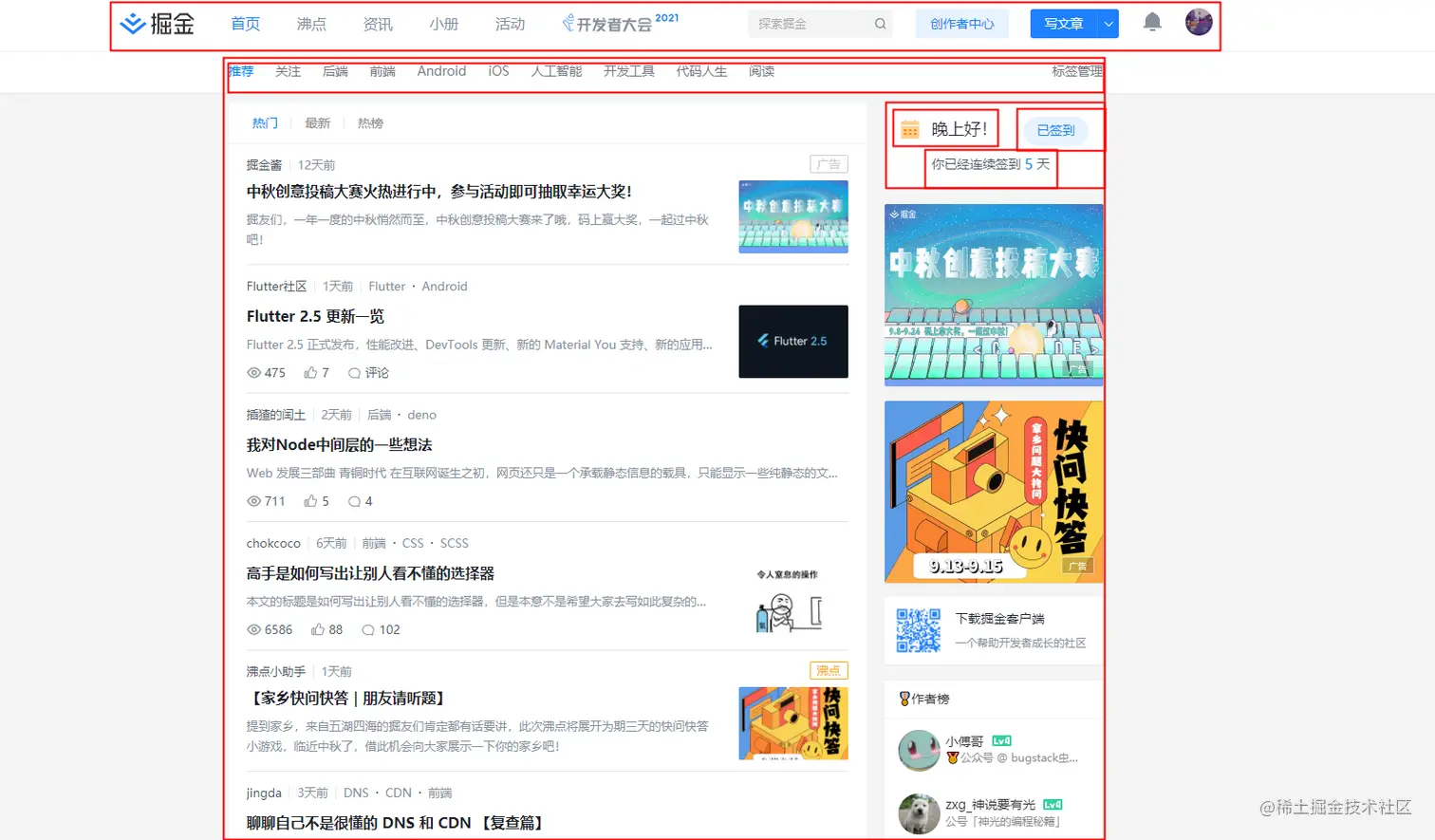Viewport: 1435px width, 840px height.
Task: Select the 人工智能 category tab
Action: [556, 71]
